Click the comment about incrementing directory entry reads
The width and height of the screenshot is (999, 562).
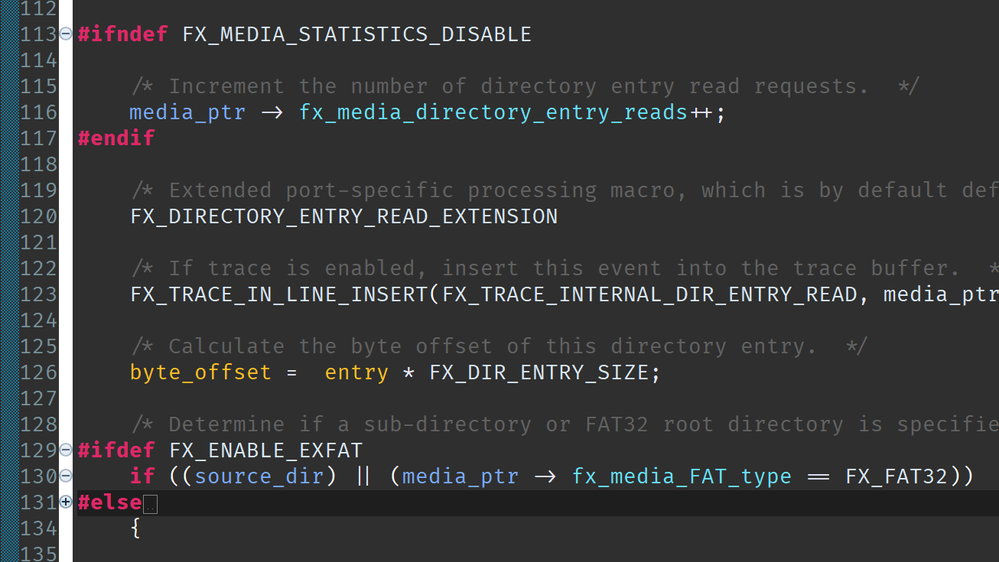tap(525, 86)
